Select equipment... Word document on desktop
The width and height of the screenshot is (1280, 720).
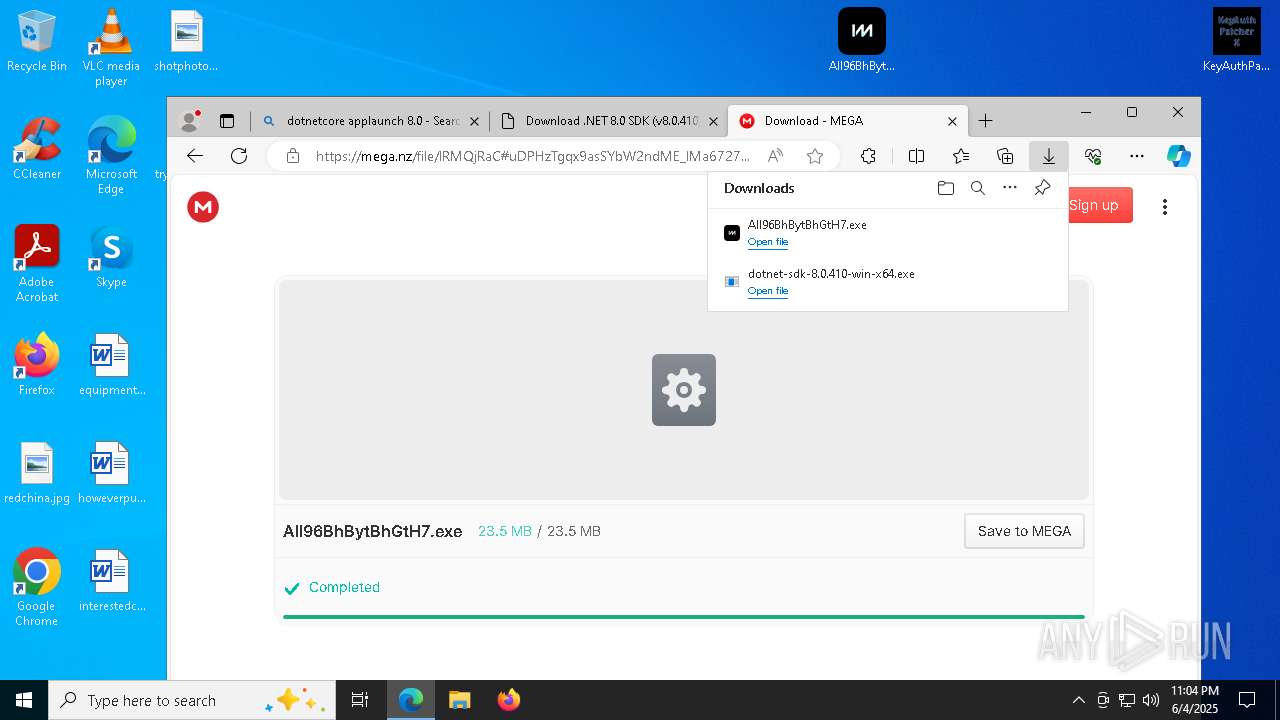click(x=111, y=364)
